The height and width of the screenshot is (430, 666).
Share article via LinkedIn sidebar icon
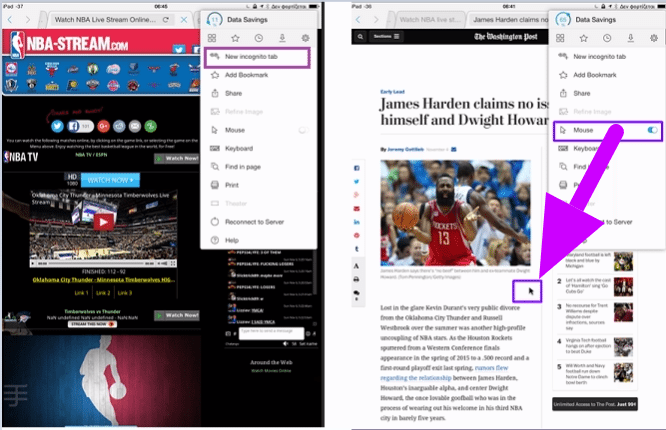click(x=357, y=222)
